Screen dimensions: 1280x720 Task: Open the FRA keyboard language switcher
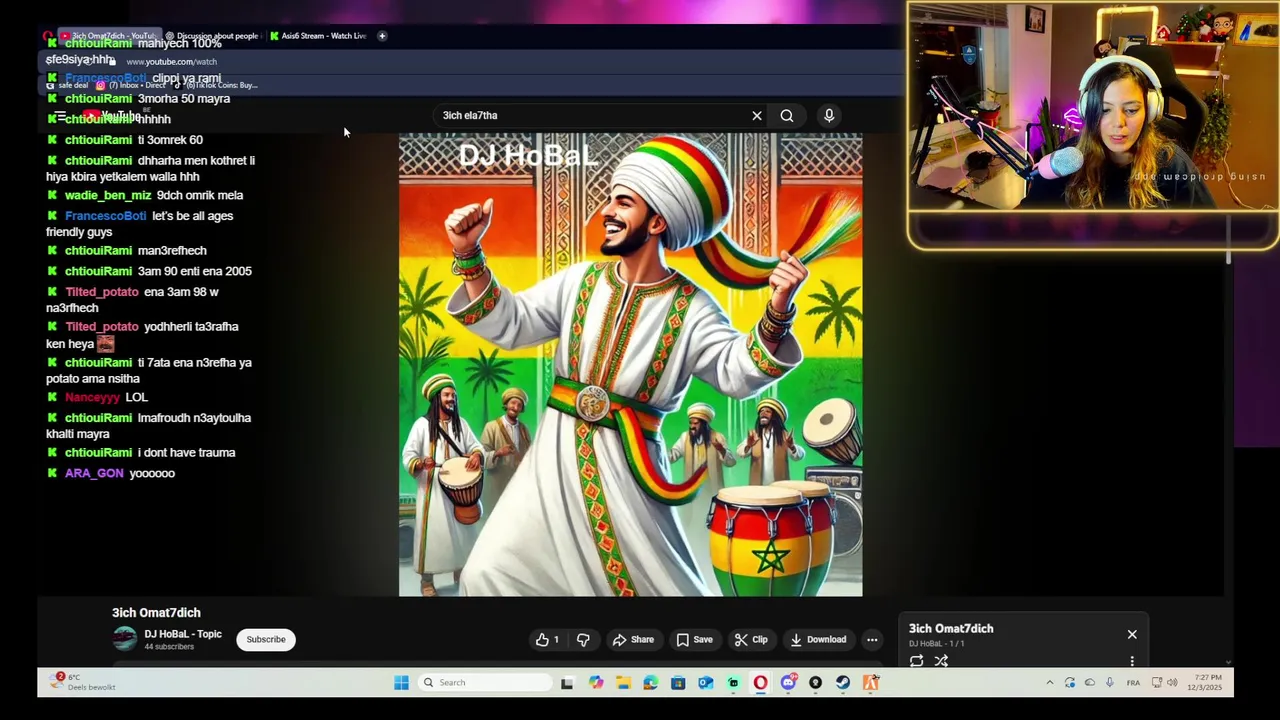(1133, 683)
